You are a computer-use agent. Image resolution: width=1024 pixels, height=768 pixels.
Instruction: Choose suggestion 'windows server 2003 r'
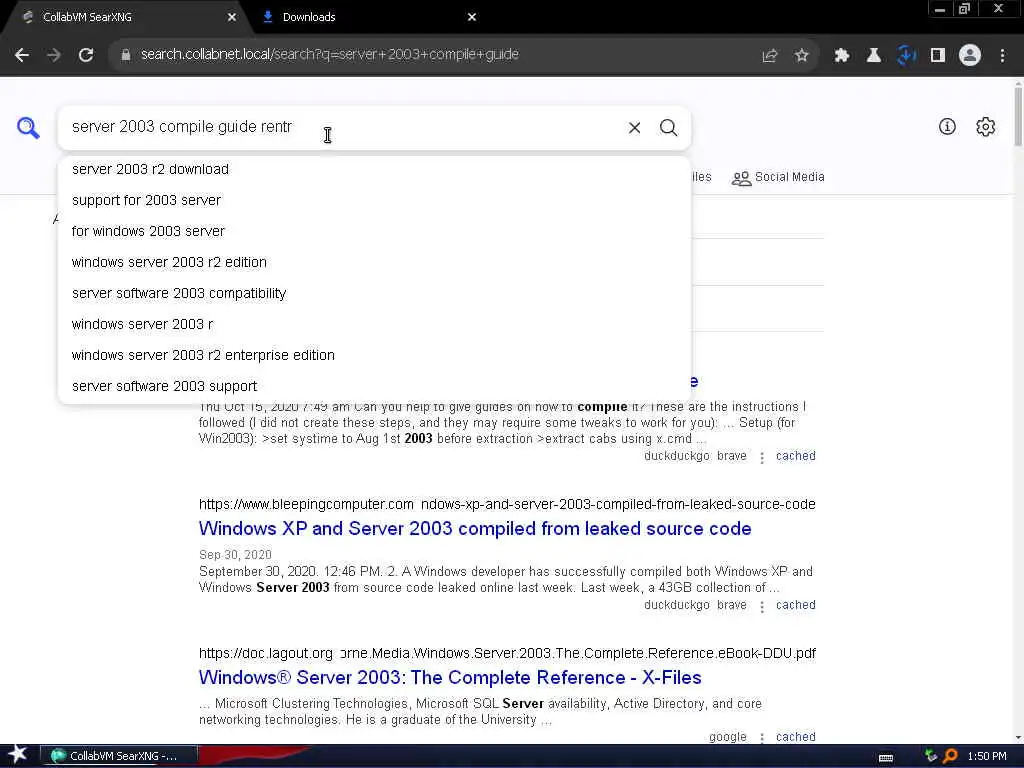point(374,324)
